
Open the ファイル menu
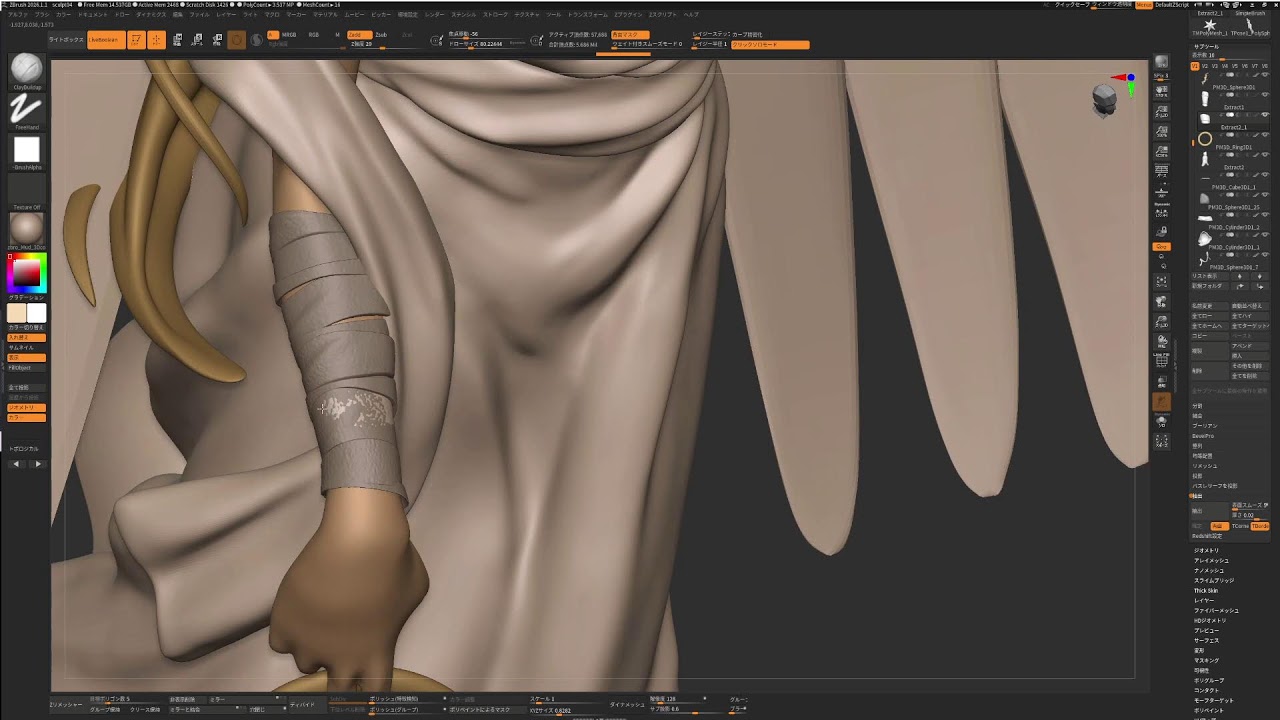pyautogui.click(x=200, y=15)
